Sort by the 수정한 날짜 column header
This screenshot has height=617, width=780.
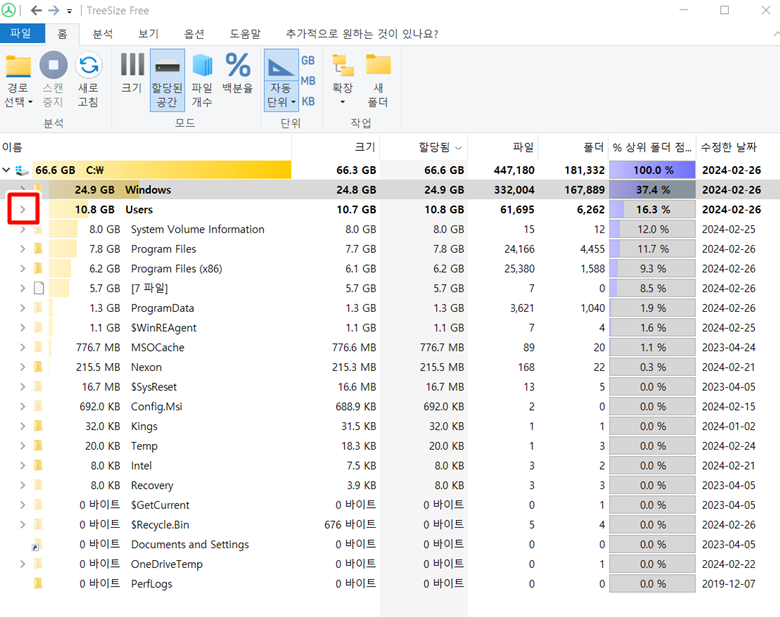pos(738,147)
